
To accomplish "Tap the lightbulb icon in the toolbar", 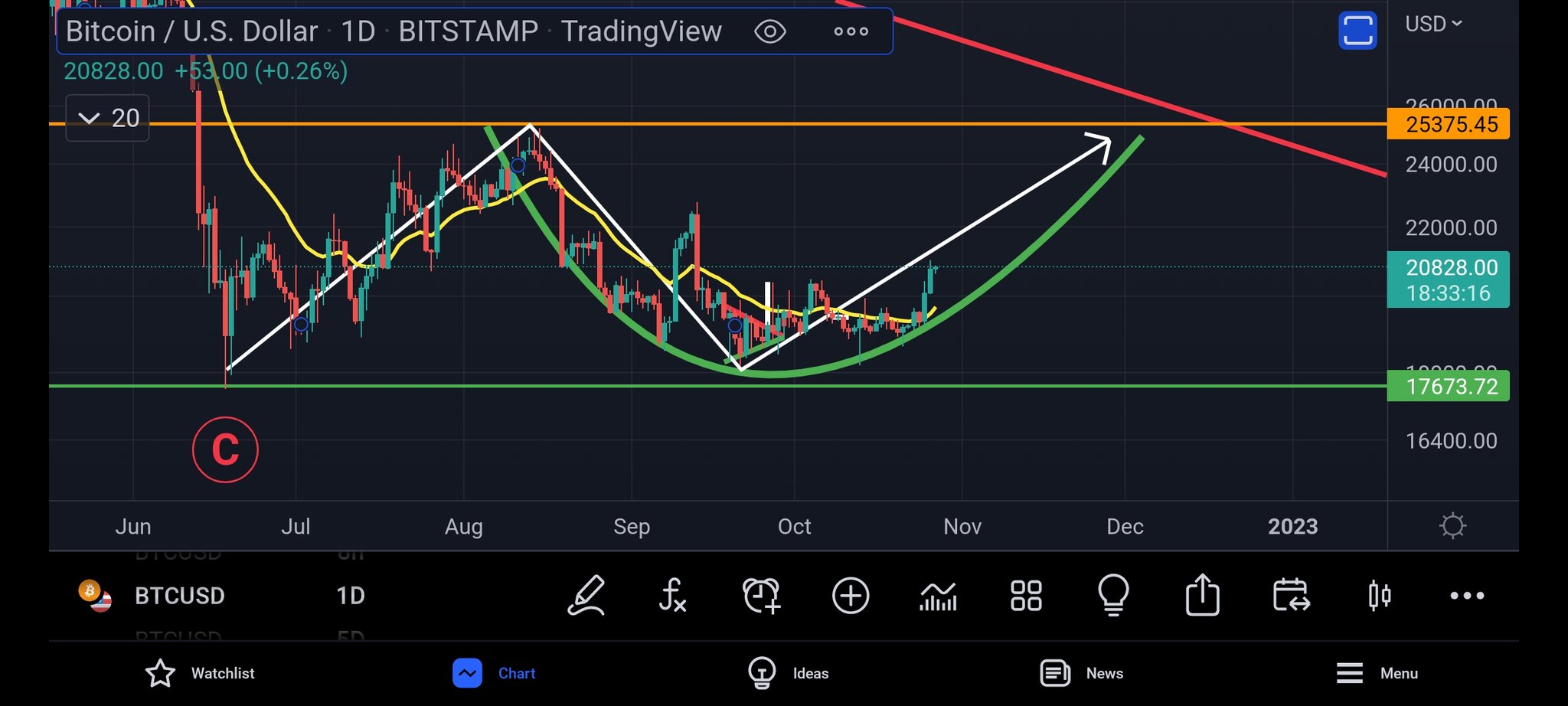I will 1114,596.
